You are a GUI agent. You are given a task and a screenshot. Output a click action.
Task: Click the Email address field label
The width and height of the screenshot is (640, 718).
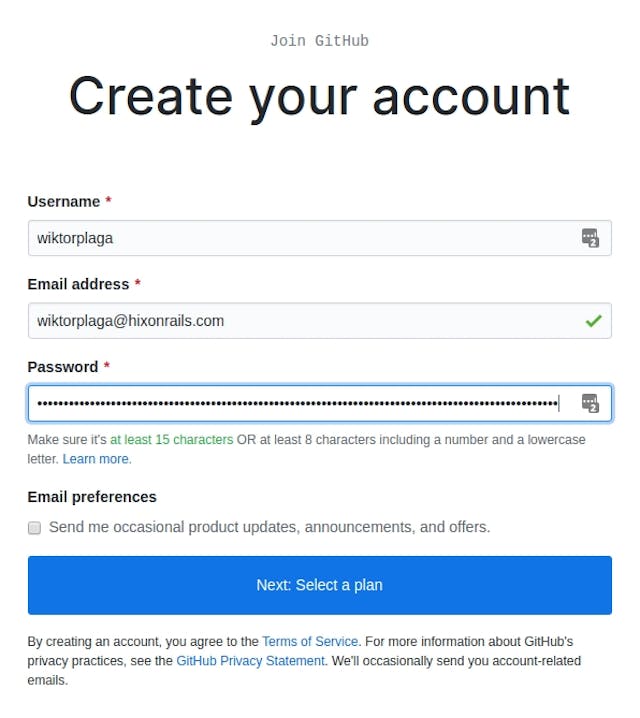78,284
